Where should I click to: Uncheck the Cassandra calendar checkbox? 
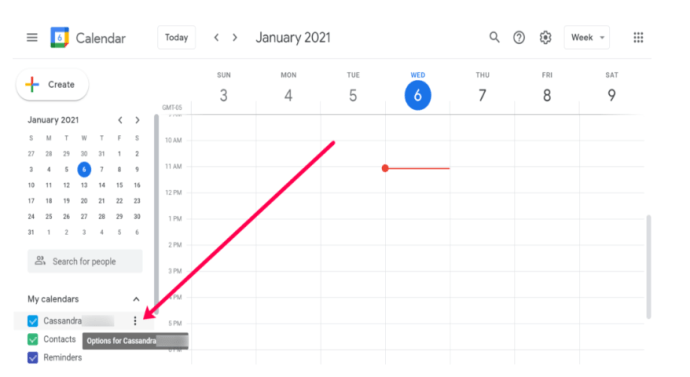33,321
